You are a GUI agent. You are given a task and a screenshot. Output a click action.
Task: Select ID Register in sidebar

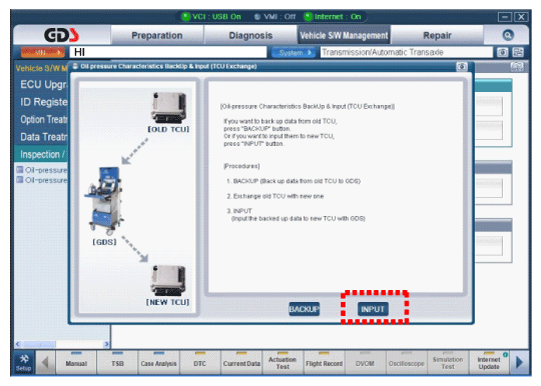pos(43,102)
